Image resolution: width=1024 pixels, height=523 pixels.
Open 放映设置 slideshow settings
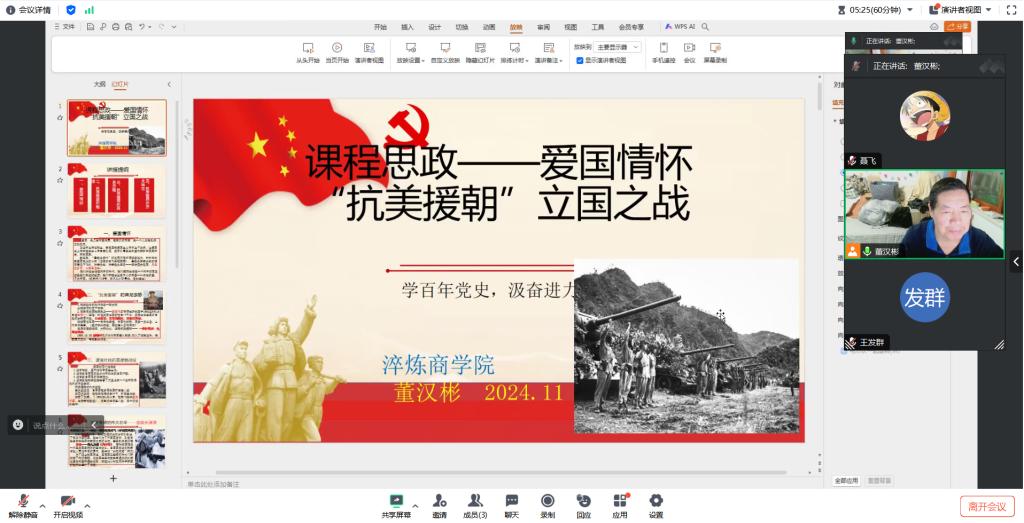[410, 52]
